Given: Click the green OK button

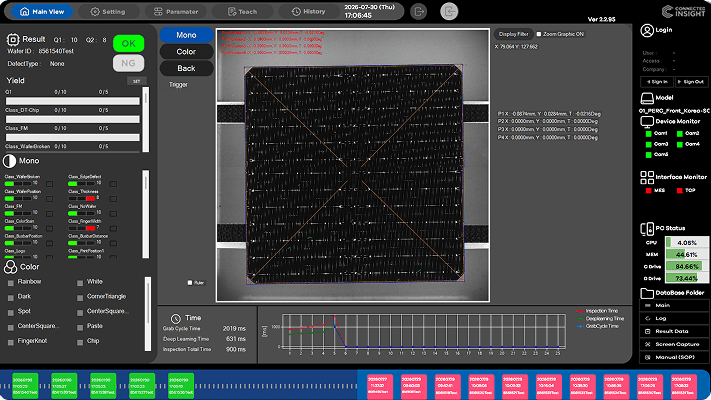Looking at the screenshot, I should click(x=128, y=44).
